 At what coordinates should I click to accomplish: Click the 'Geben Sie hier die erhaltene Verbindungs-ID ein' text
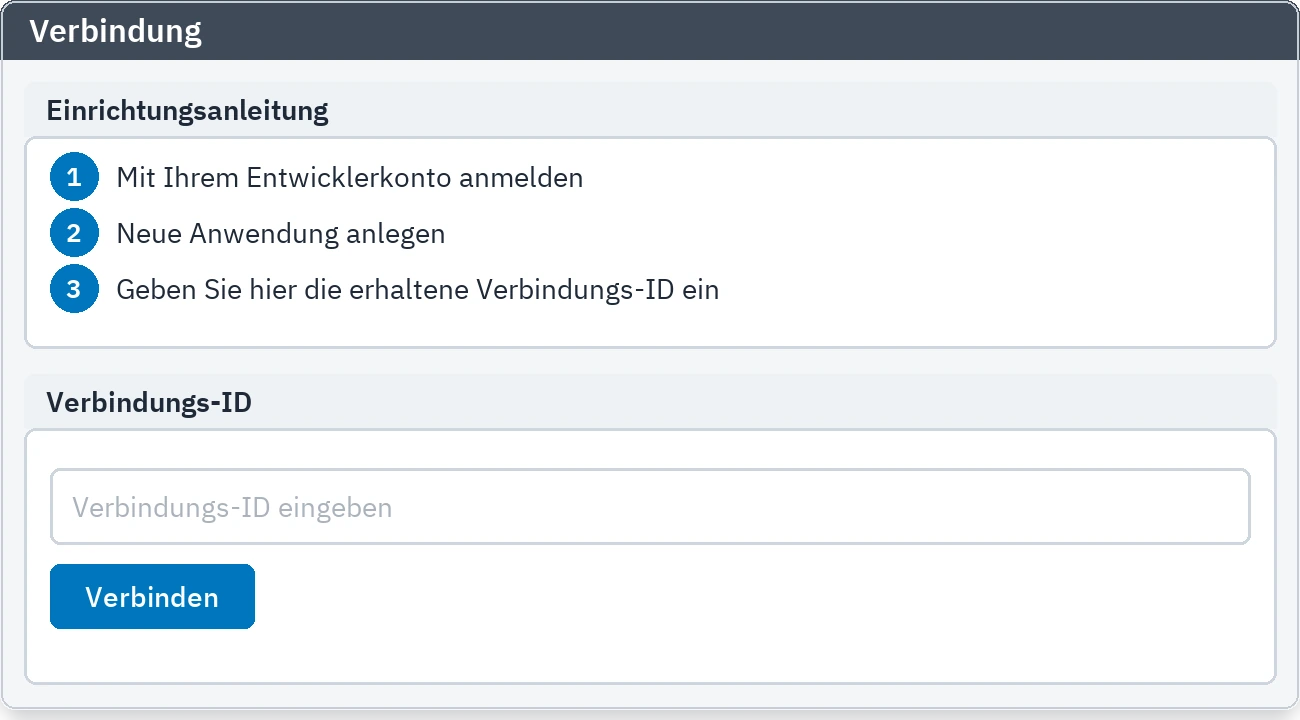pos(418,290)
